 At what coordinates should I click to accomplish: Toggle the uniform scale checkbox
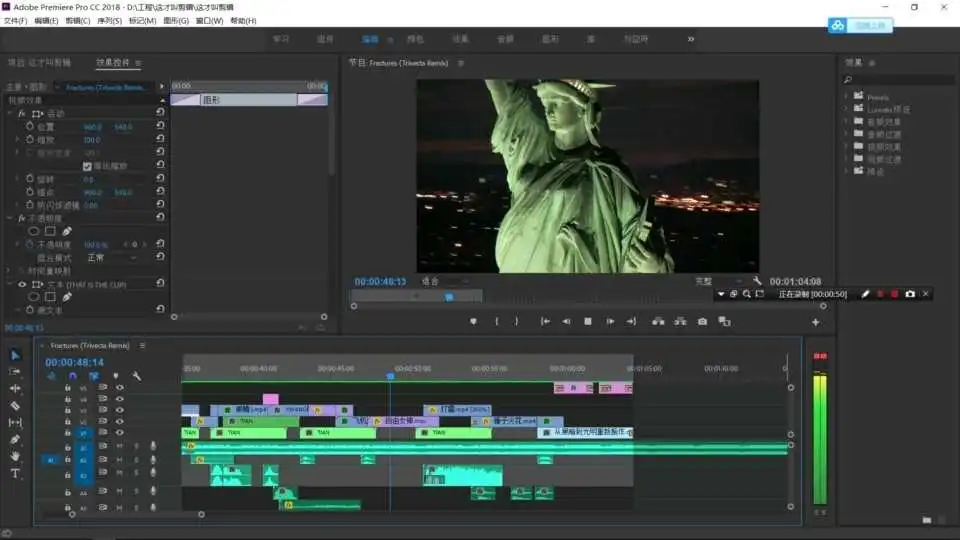87,166
